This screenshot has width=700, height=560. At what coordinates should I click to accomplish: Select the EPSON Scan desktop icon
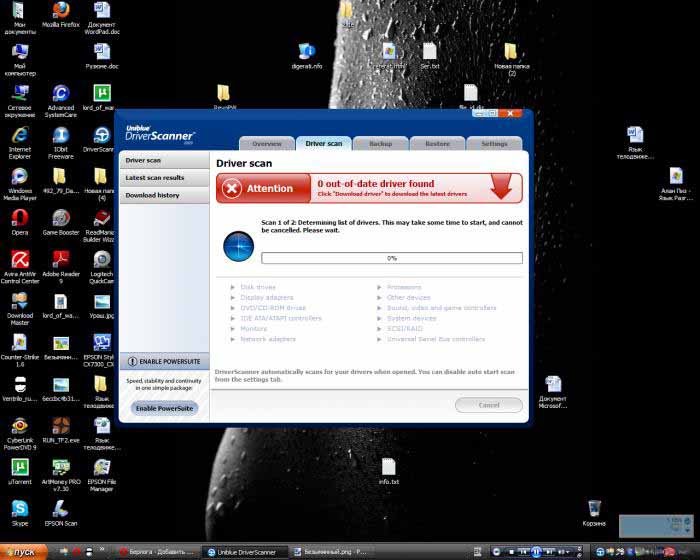(x=61, y=514)
